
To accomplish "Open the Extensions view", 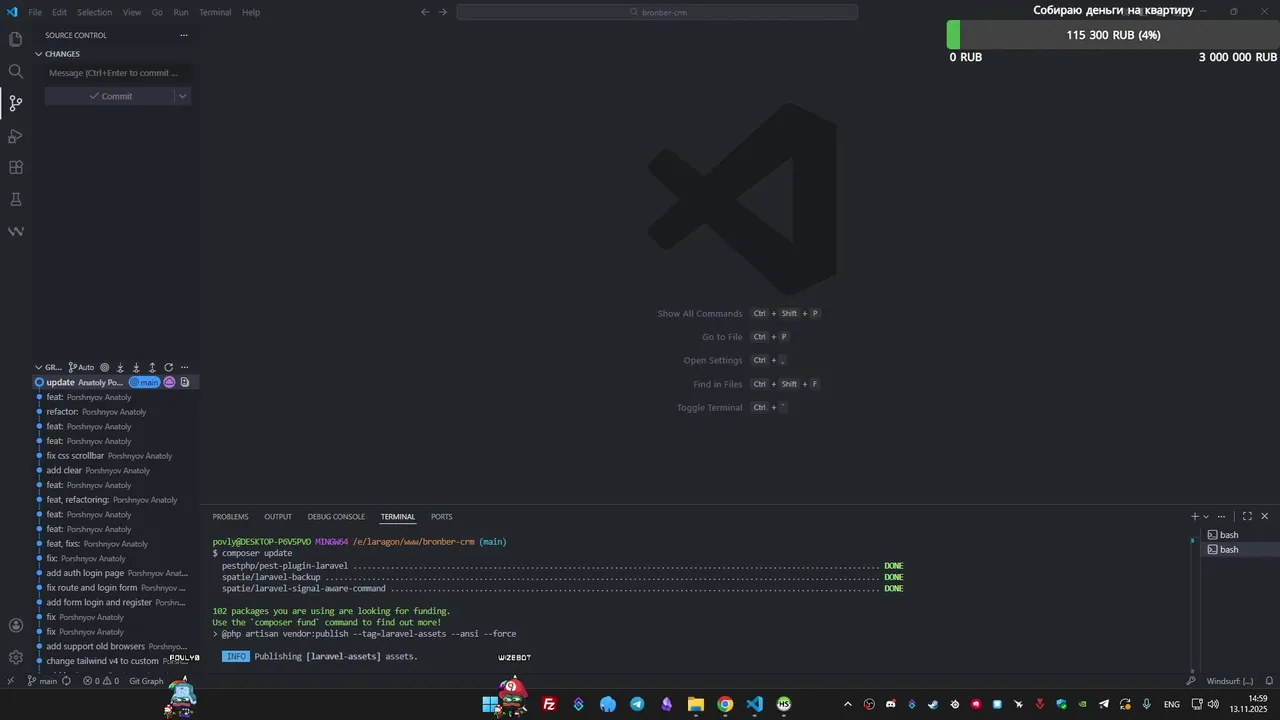I will [x=16, y=167].
